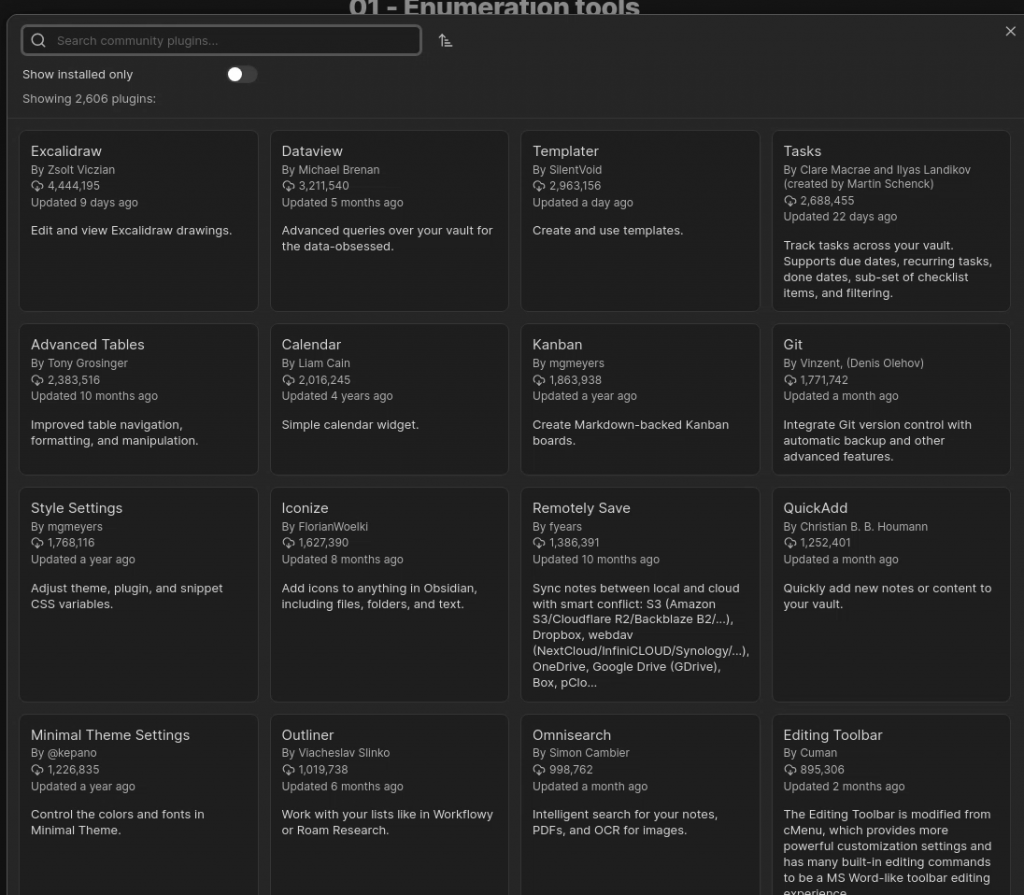Open the Tasks plugin title
Viewport: 1024px width, 895px height.
point(802,152)
